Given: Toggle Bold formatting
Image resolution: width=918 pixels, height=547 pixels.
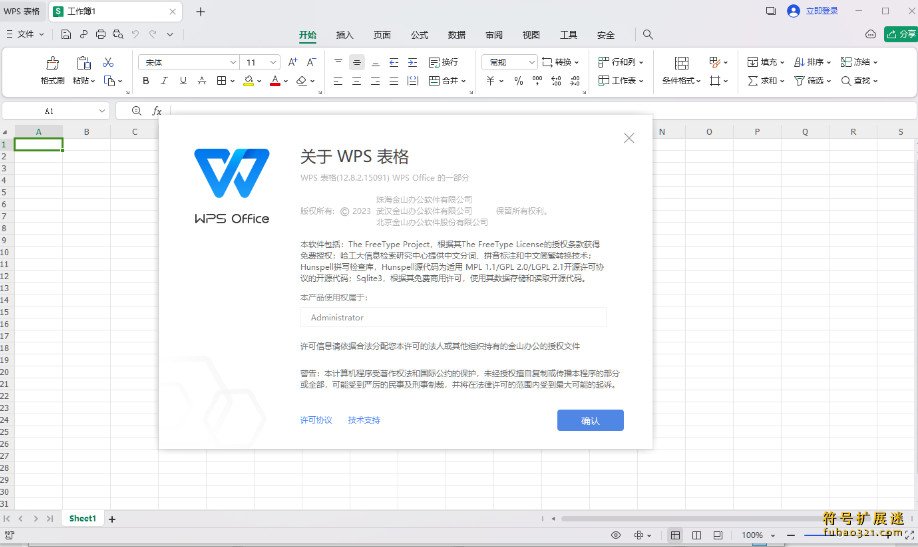Looking at the screenshot, I should click(x=146, y=81).
